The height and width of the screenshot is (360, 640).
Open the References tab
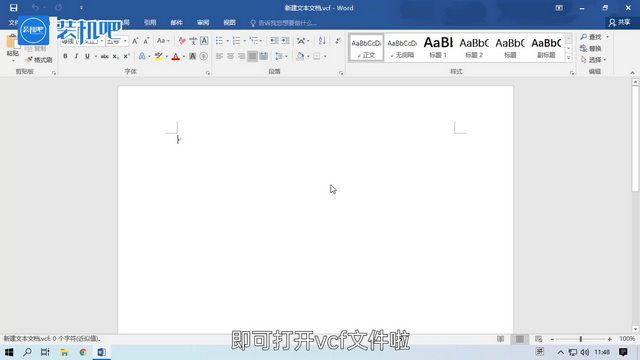click(x=150, y=22)
